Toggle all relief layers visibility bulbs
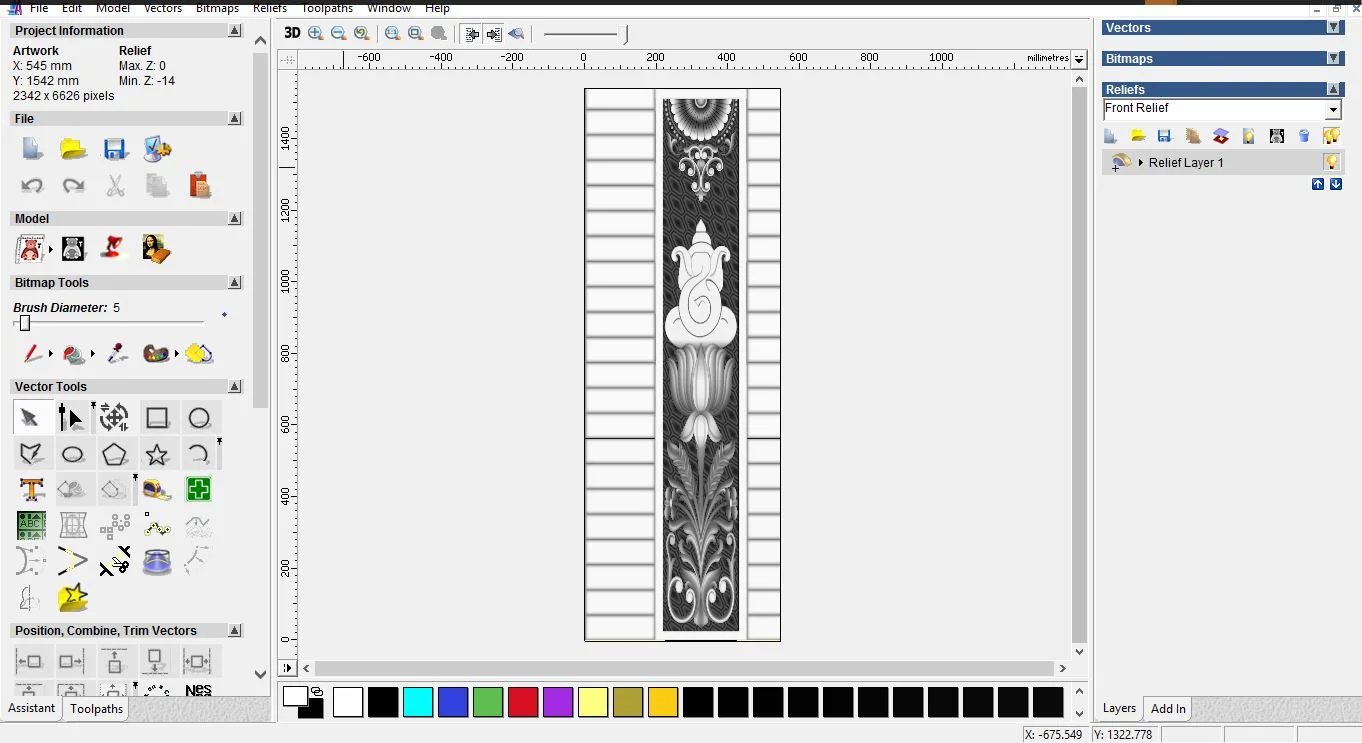The width and height of the screenshot is (1362, 743). (x=1331, y=136)
